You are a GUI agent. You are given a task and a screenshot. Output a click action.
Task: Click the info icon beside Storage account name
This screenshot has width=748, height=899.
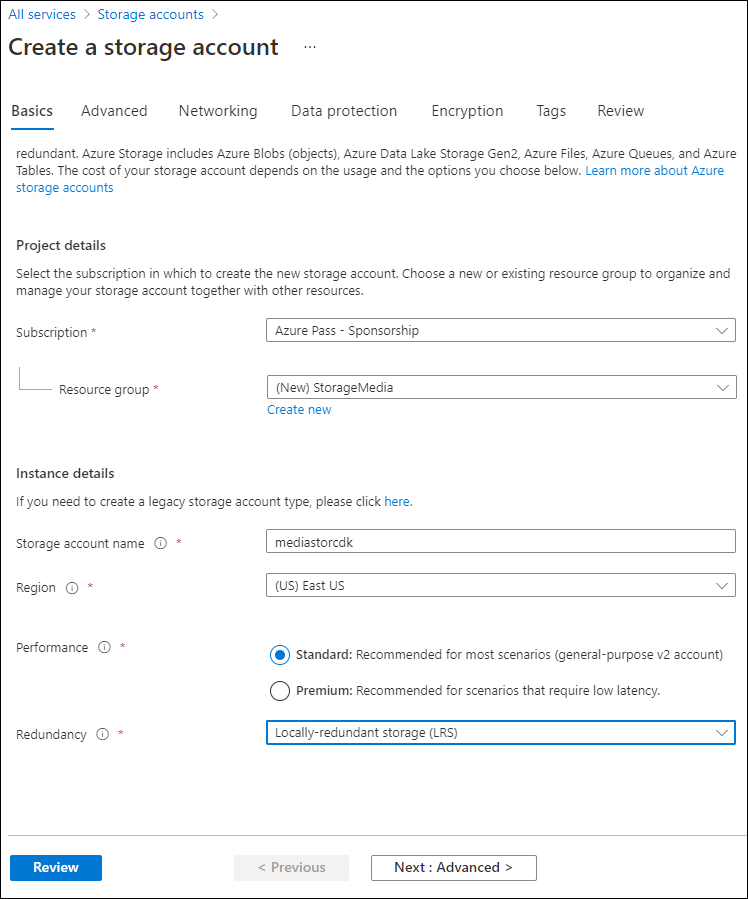160,543
